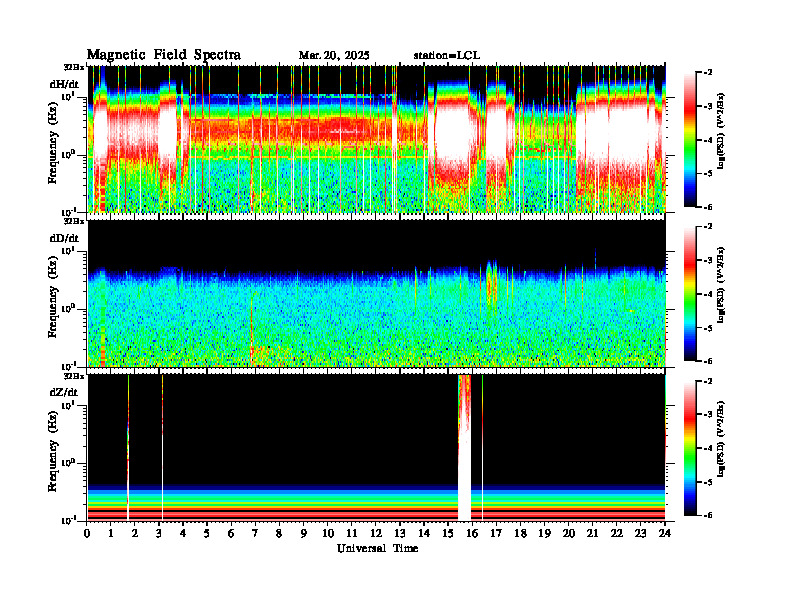Click the hour 21 tick label on the time axis
The image size is (792, 612).
(x=592, y=534)
